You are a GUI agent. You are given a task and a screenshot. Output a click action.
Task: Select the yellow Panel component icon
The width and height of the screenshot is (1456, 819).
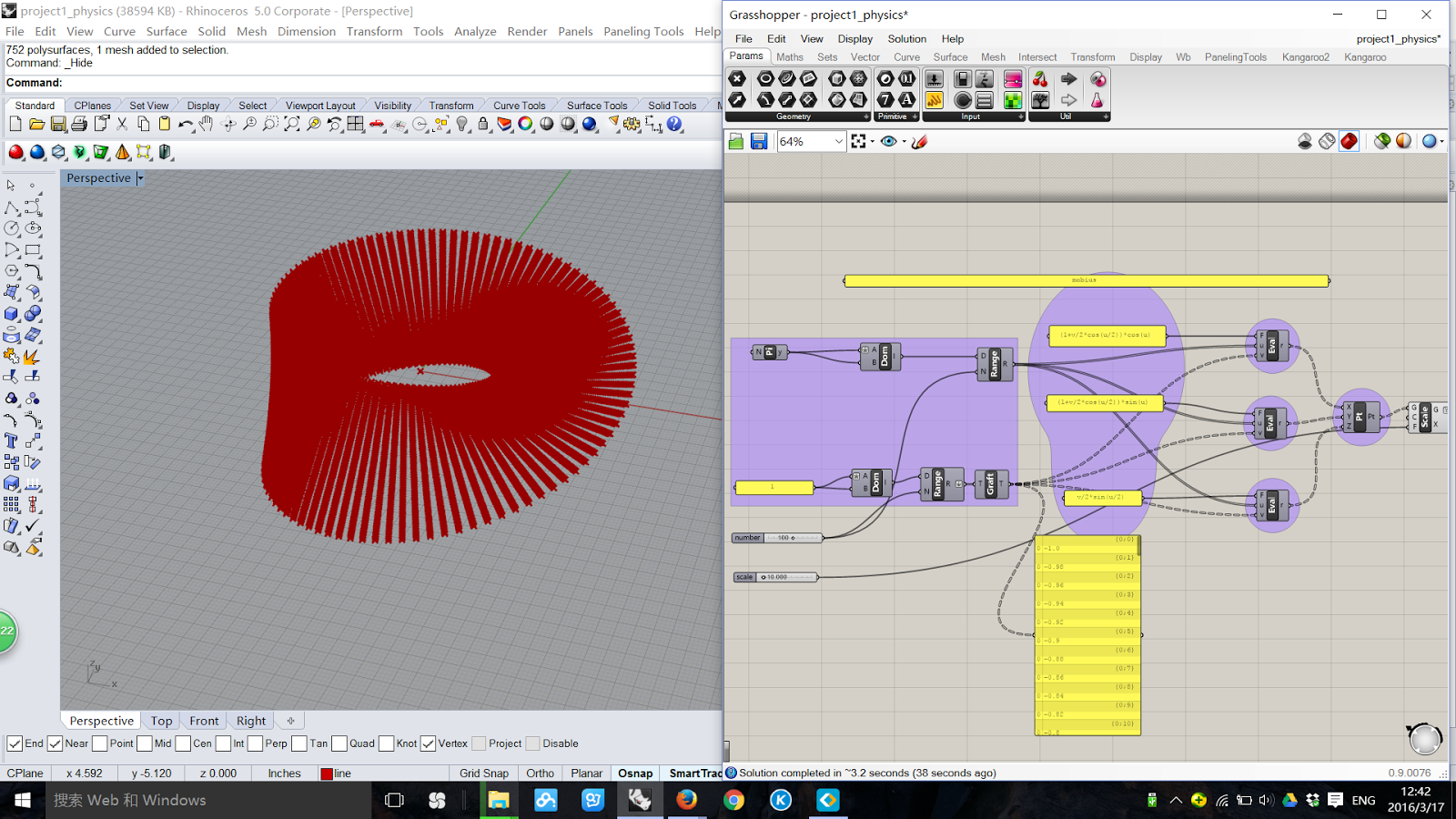[x=935, y=100]
